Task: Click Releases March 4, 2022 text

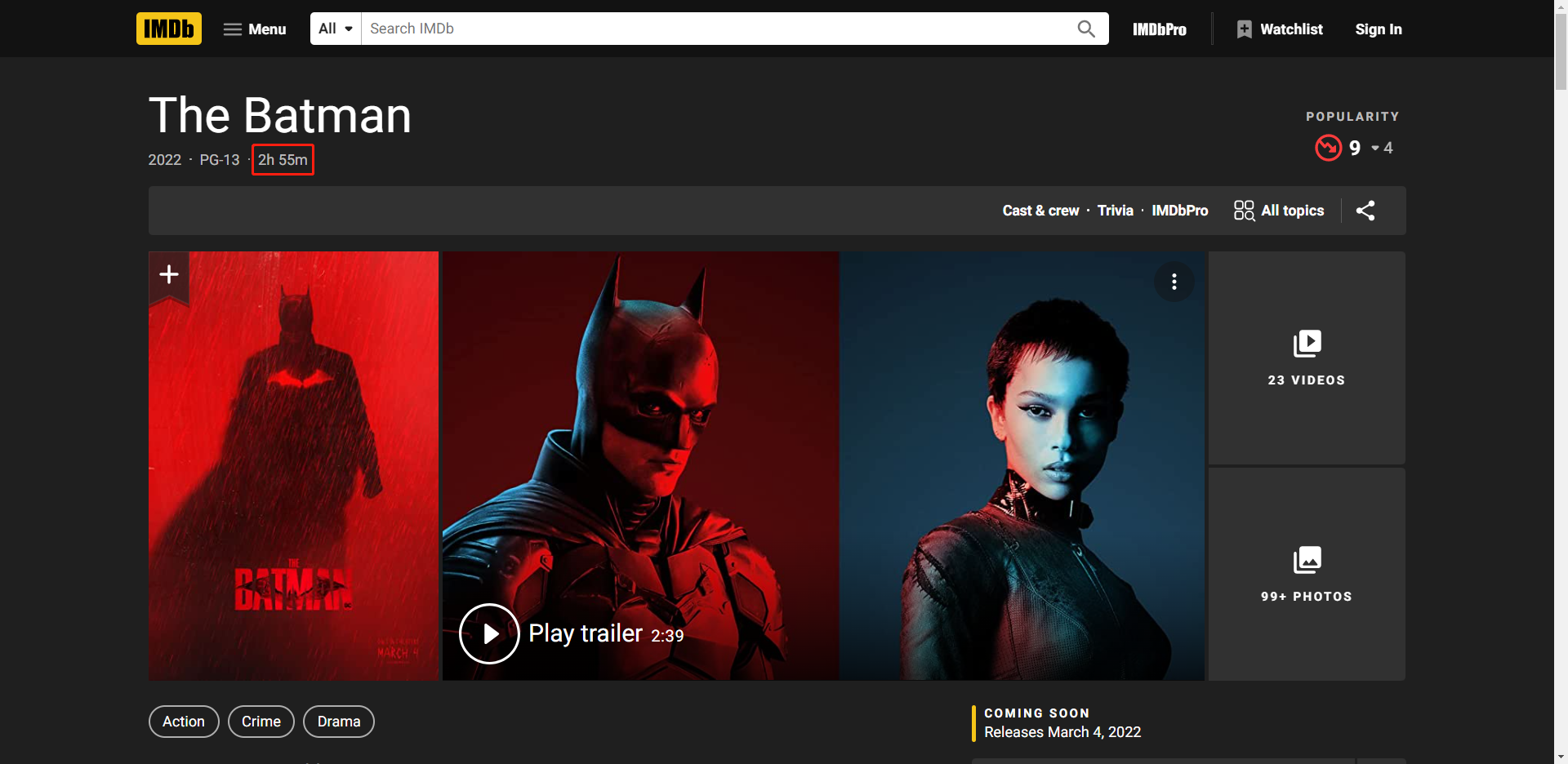Action: (1062, 732)
